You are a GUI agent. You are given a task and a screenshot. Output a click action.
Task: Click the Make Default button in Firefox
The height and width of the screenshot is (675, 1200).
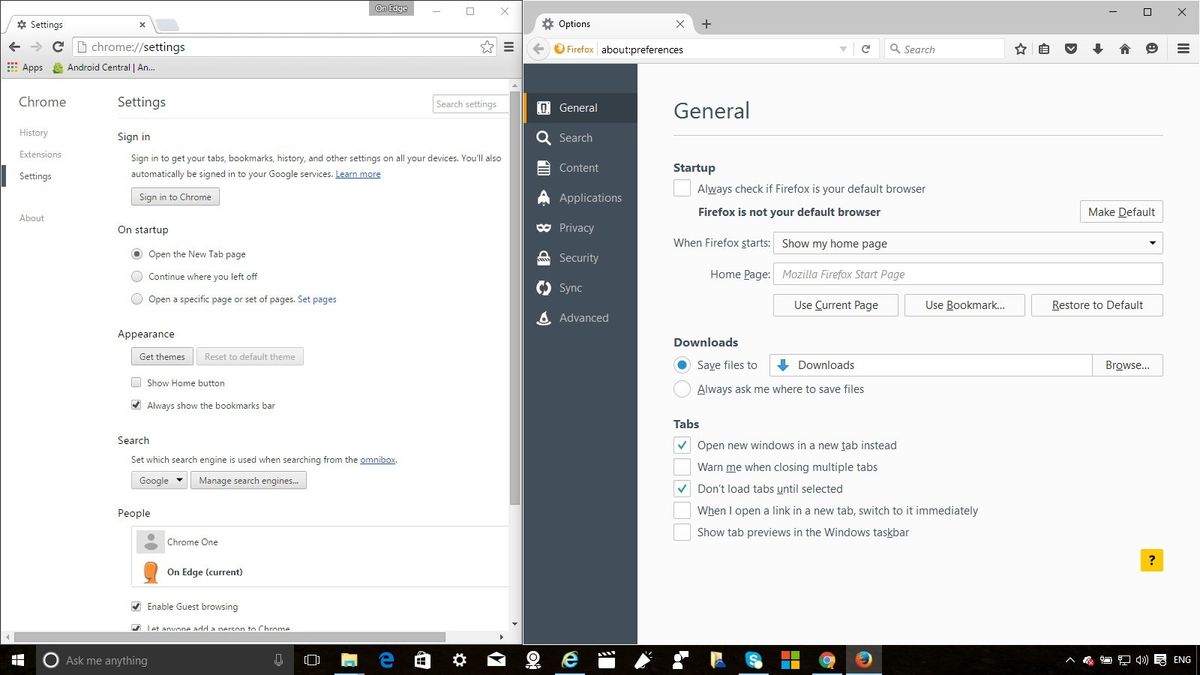[1120, 211]
